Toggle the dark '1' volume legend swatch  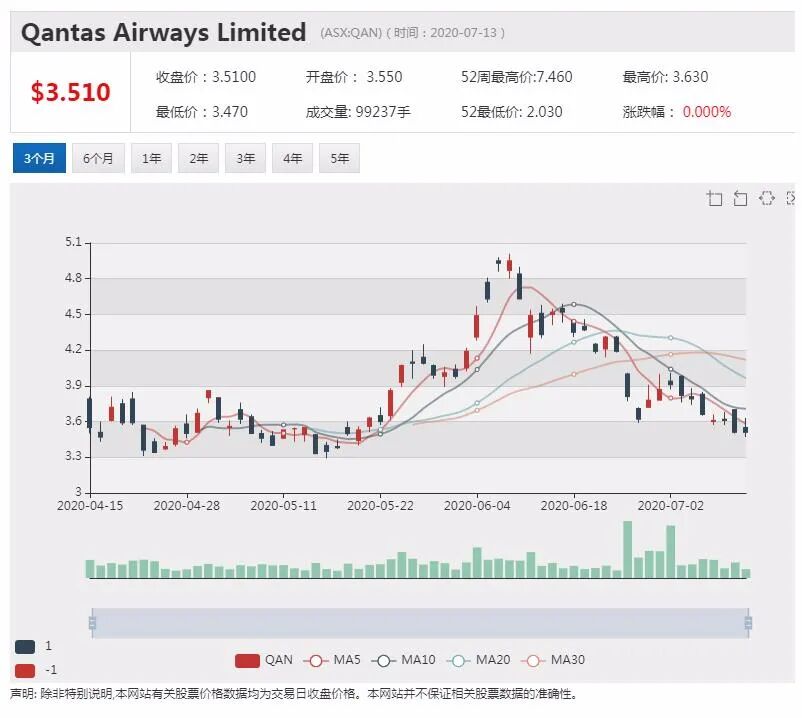tap(25, 646)
